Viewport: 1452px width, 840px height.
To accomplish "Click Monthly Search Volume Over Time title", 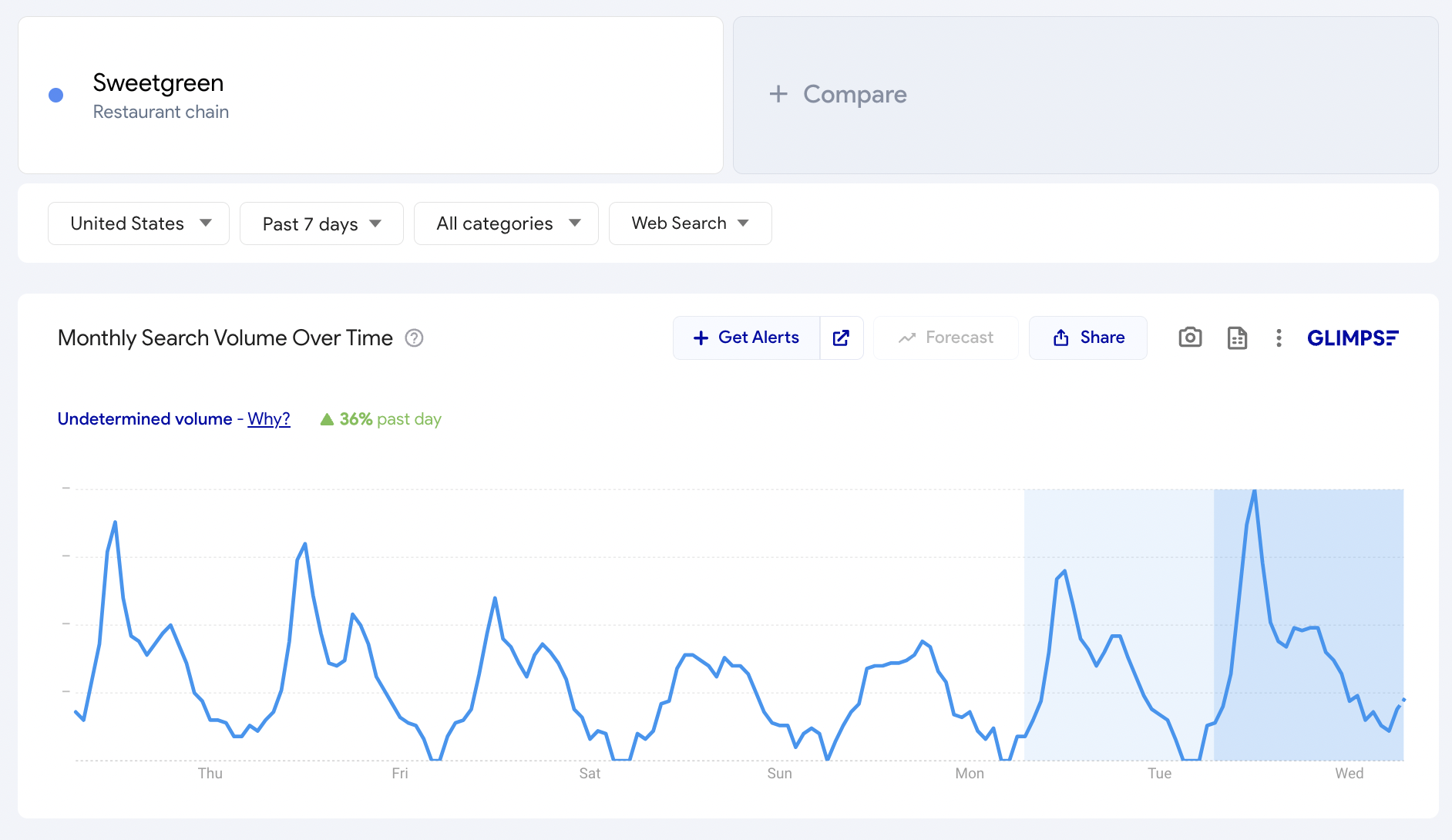I will [x=225, y=338].
